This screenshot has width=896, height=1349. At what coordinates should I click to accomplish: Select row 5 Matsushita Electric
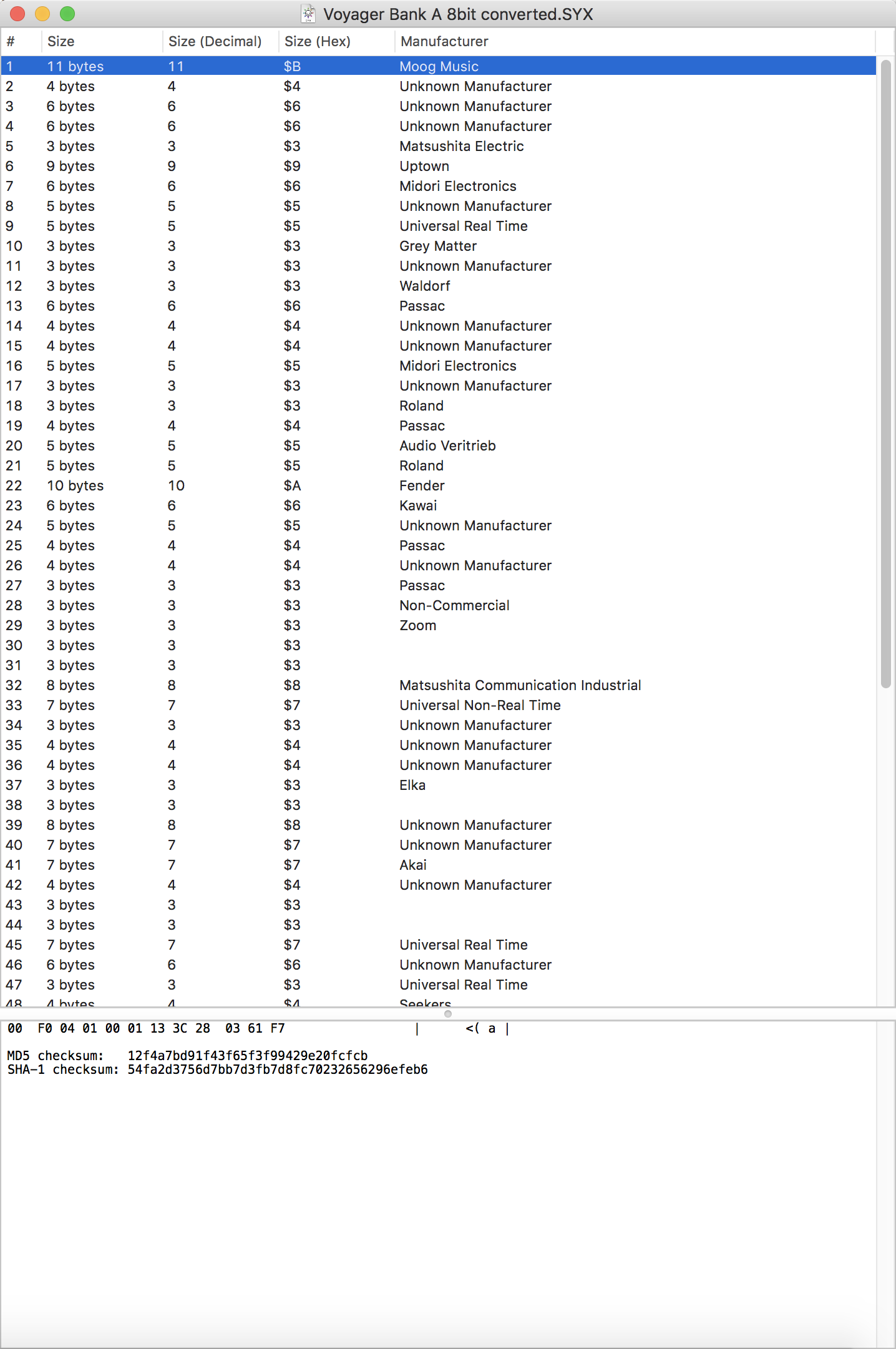point(461,146)
